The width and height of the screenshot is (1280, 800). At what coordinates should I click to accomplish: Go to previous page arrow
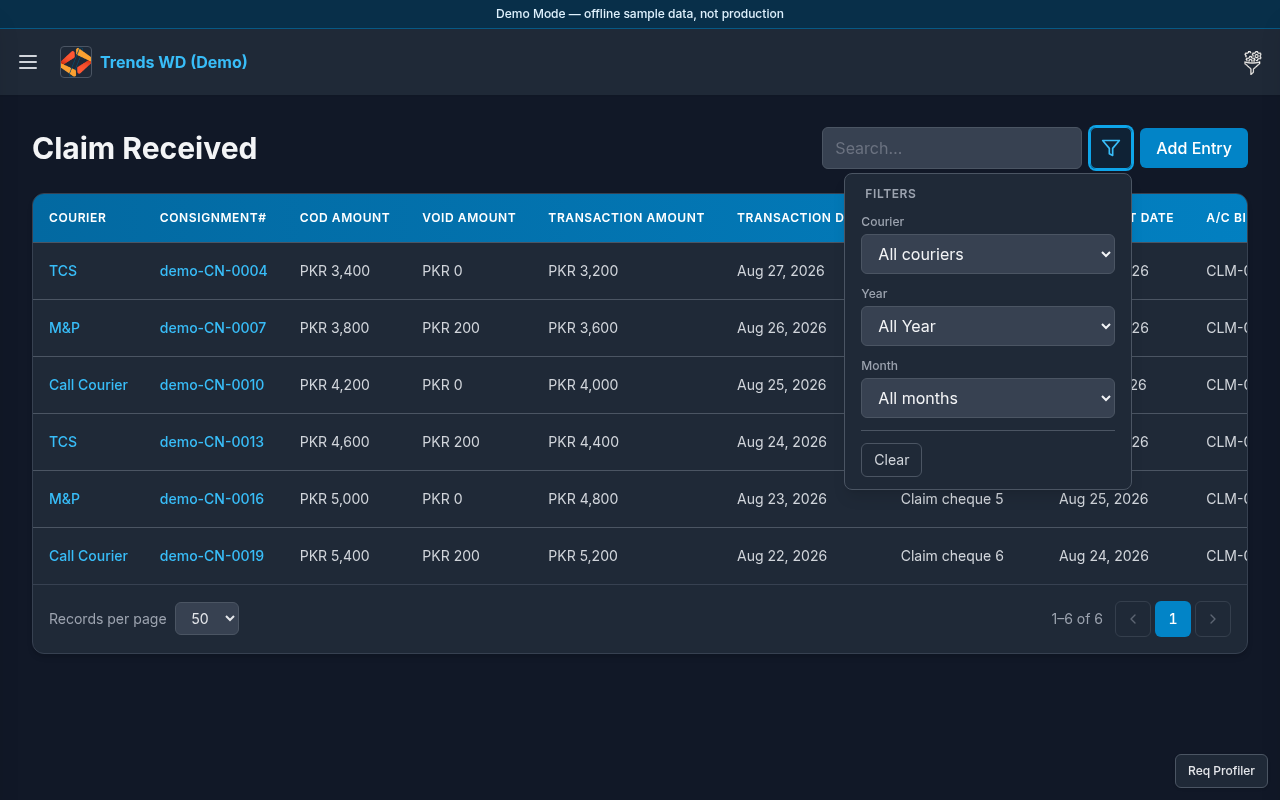pos(1133,619)
